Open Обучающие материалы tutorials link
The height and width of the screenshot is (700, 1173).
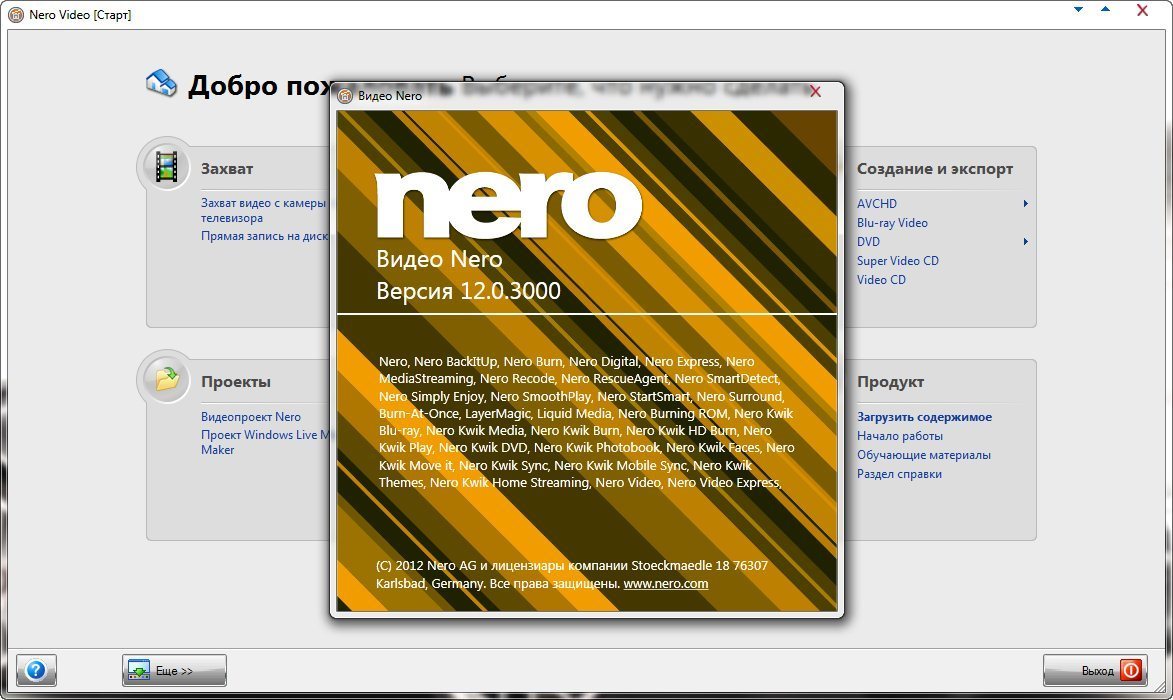coord(923,455)
